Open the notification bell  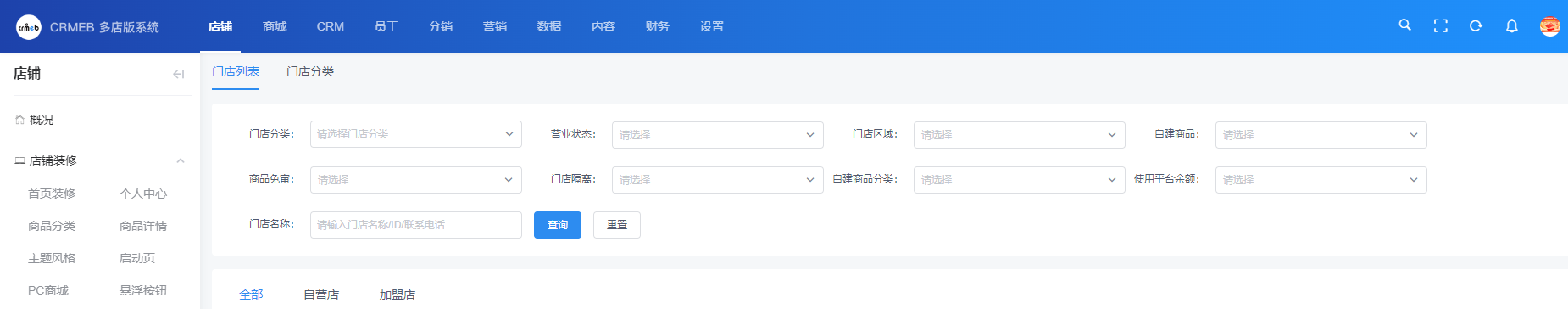[x=1511, y=26]
